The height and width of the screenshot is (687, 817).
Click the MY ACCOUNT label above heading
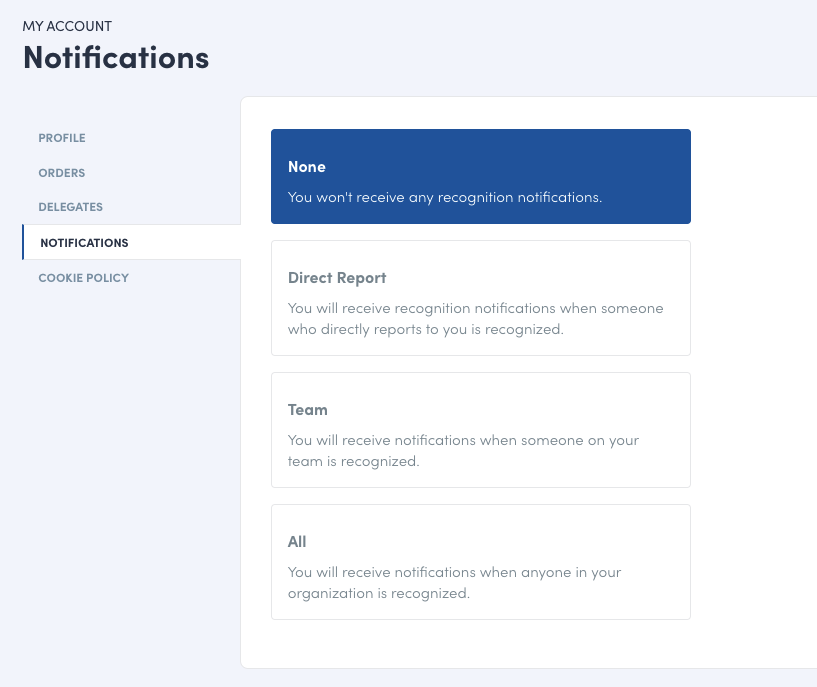coord(67,26)
